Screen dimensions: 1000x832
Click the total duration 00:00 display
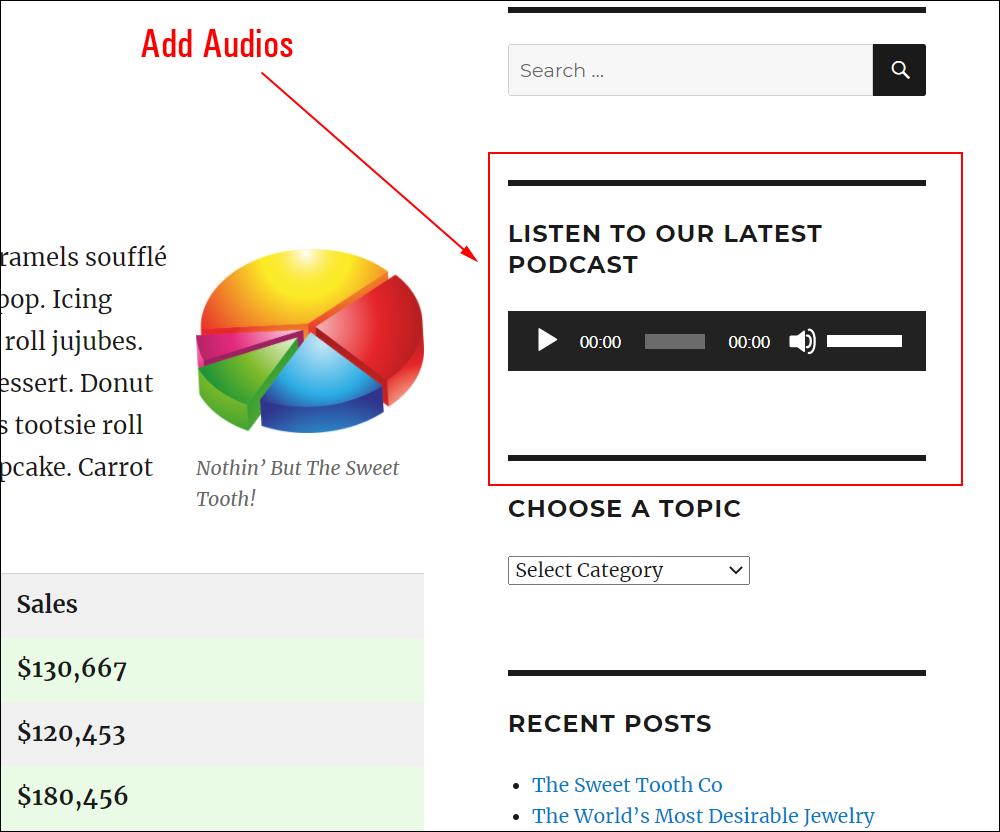coord(749,342)
